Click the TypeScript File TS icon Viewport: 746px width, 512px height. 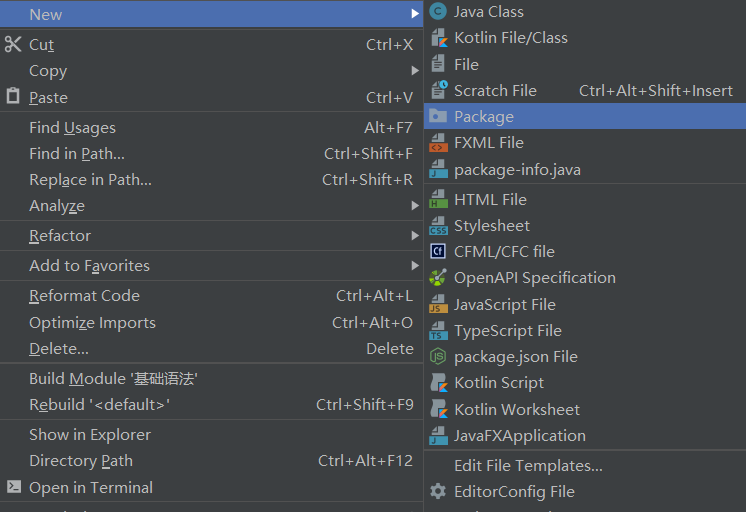438,331
